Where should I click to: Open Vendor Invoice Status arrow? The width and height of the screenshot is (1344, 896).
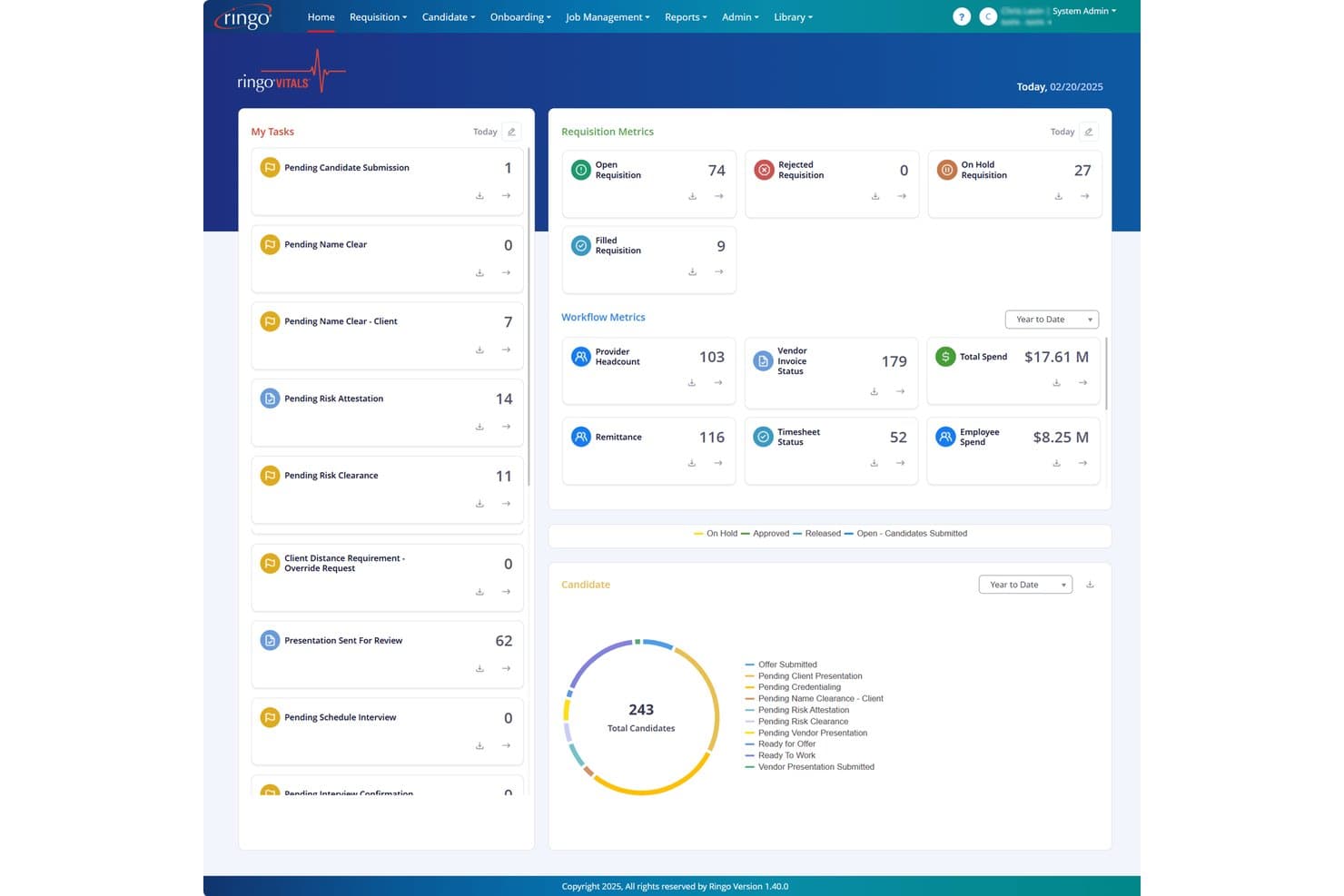click(900, 392)
